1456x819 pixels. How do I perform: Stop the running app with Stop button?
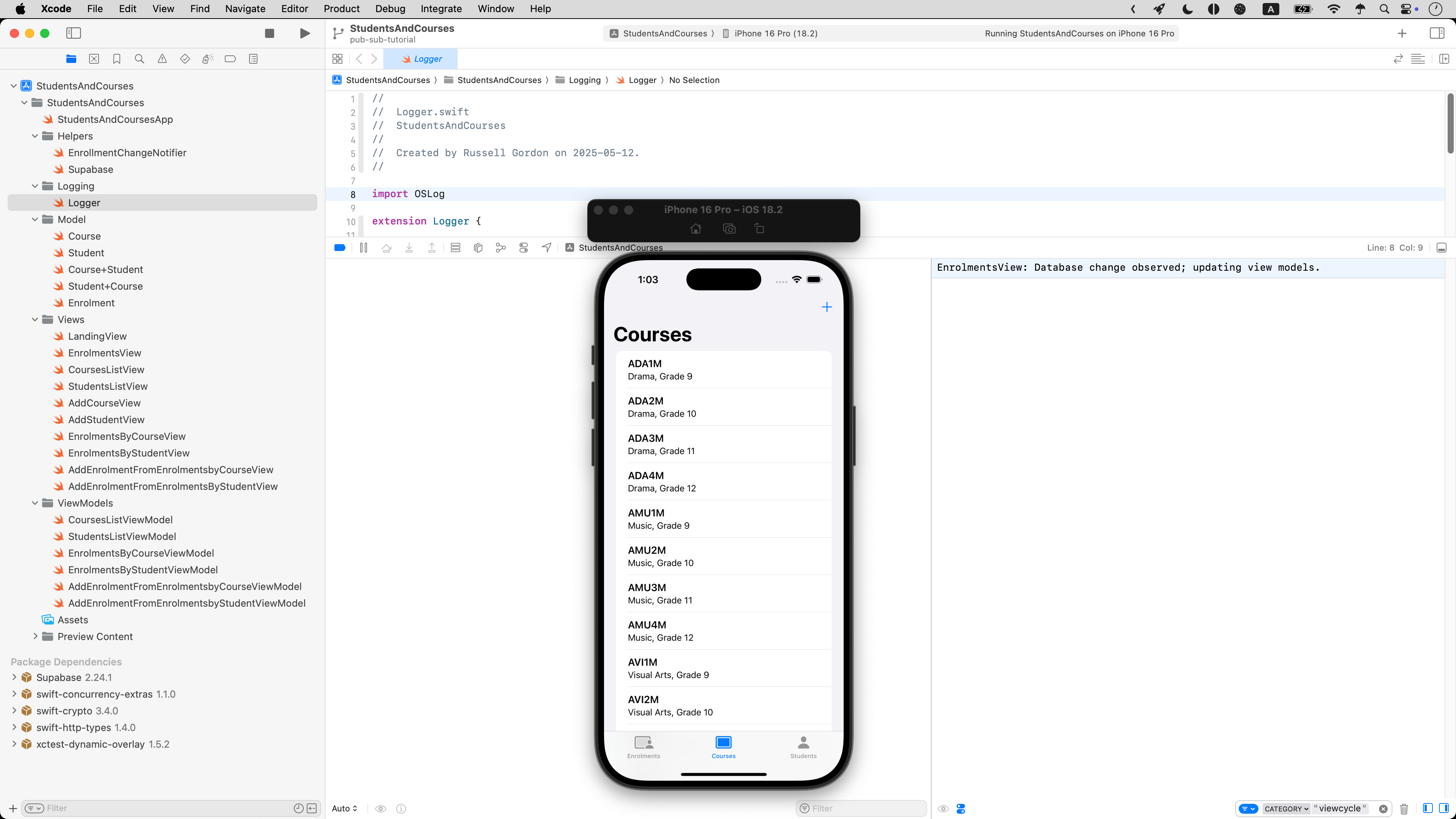coord(270,33)
